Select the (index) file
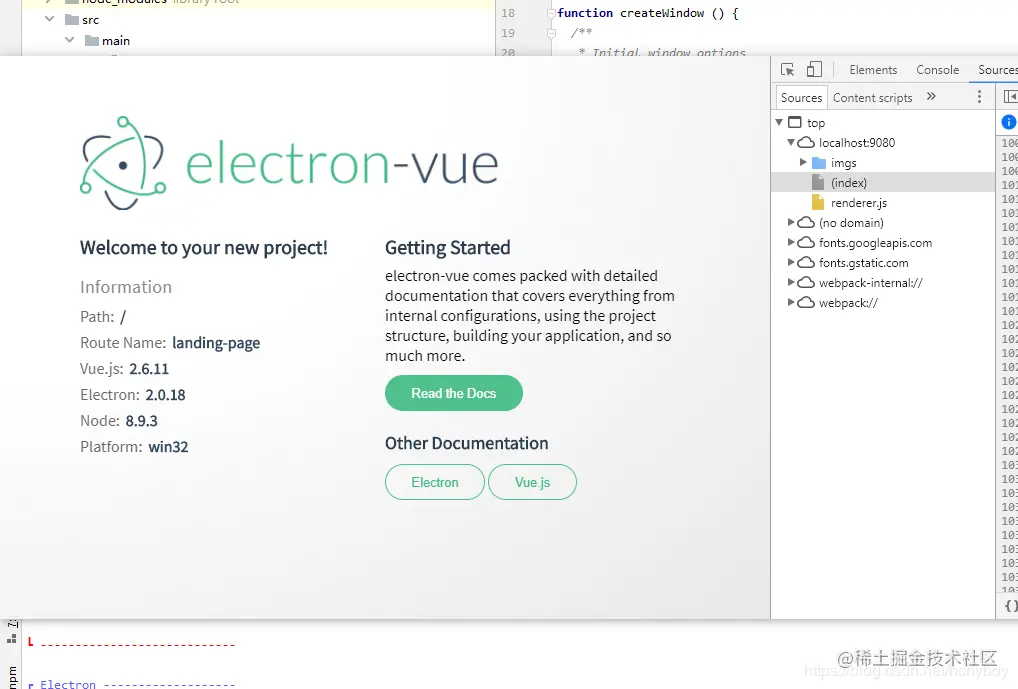The image size is (1018, 689). click(x=882, y=182)
